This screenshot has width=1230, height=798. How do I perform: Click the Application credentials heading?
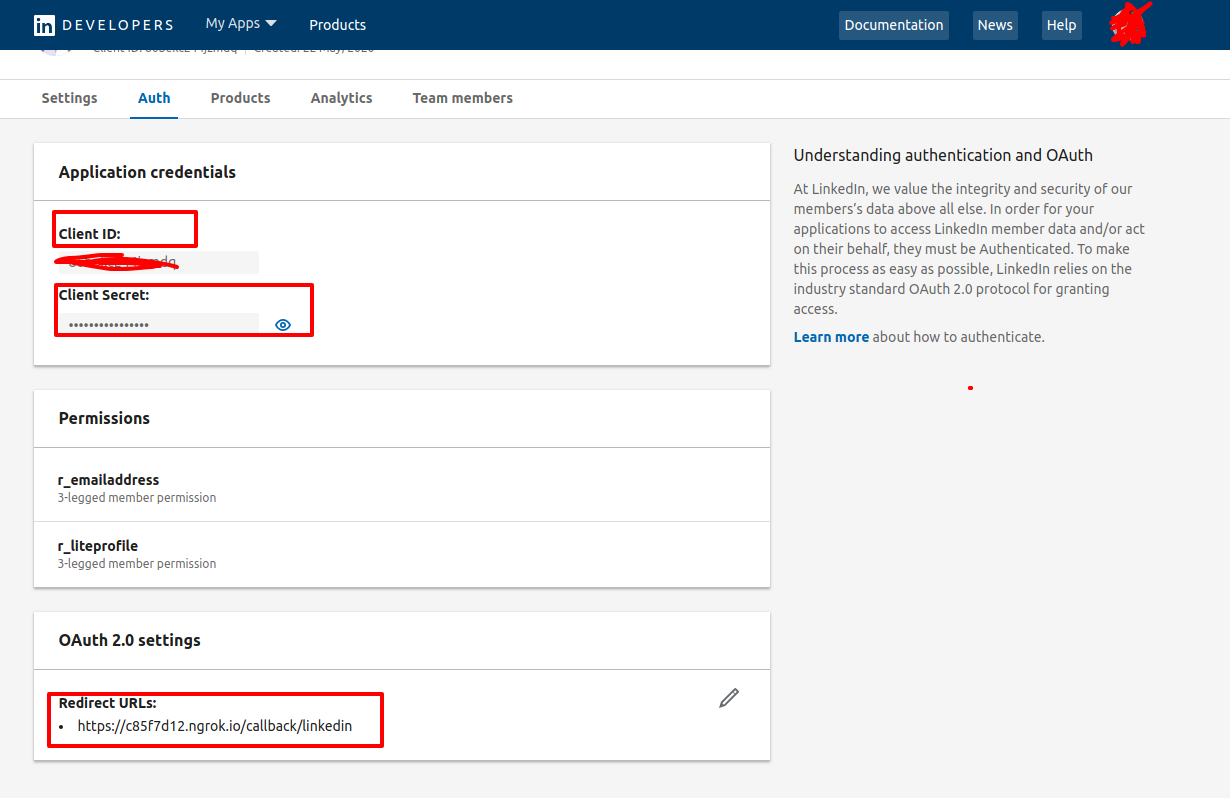(147, 172)
